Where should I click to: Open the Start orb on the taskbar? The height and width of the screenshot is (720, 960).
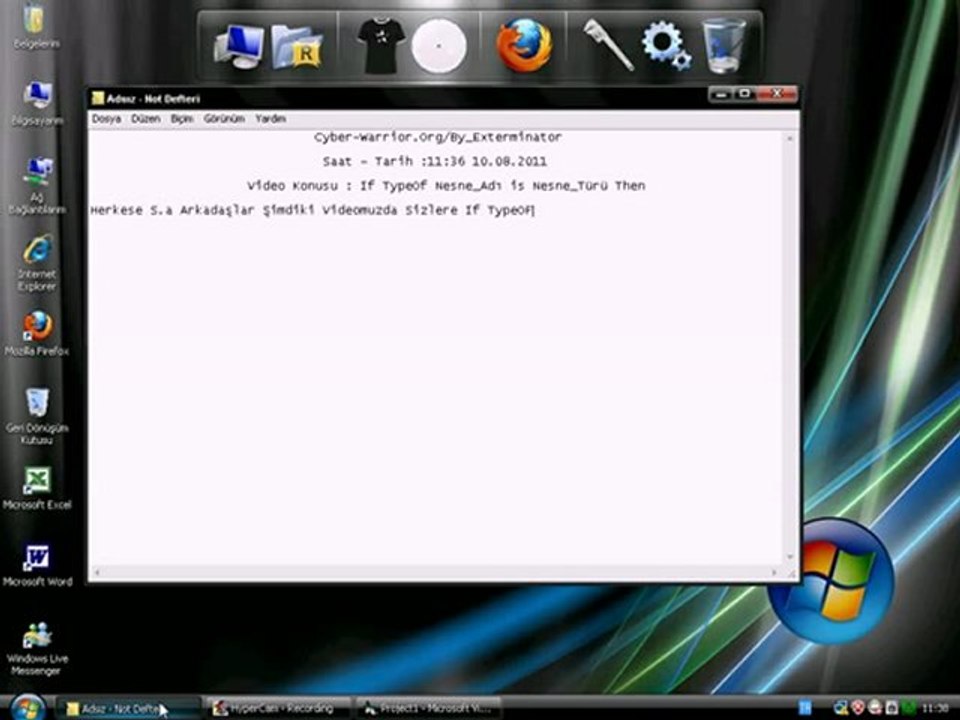[x=27, y=708]
